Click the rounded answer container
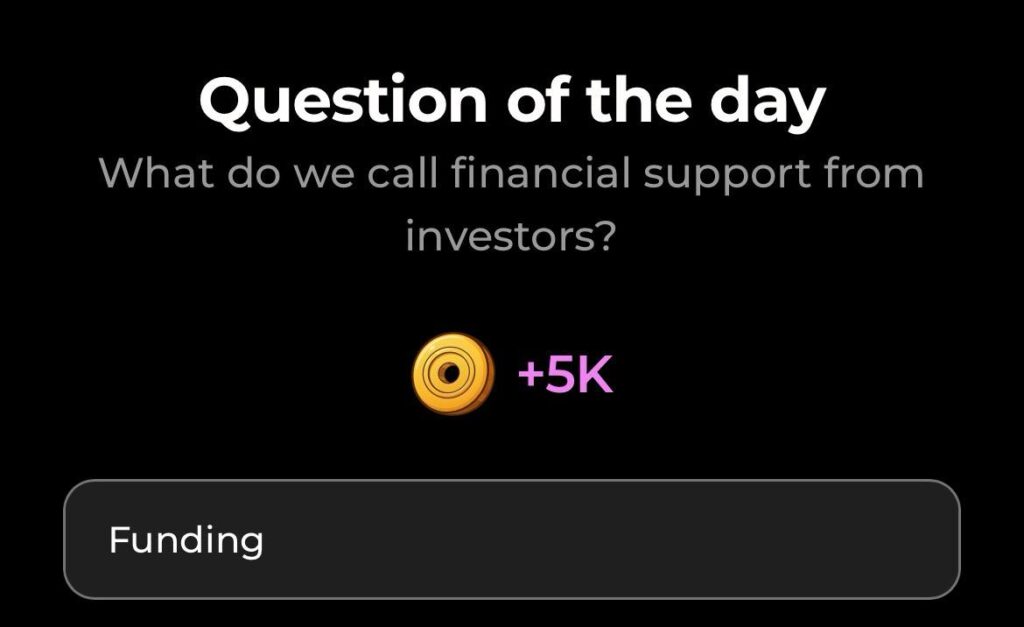1024x627 pixels. pyautogui.click(x=512, y=541)
